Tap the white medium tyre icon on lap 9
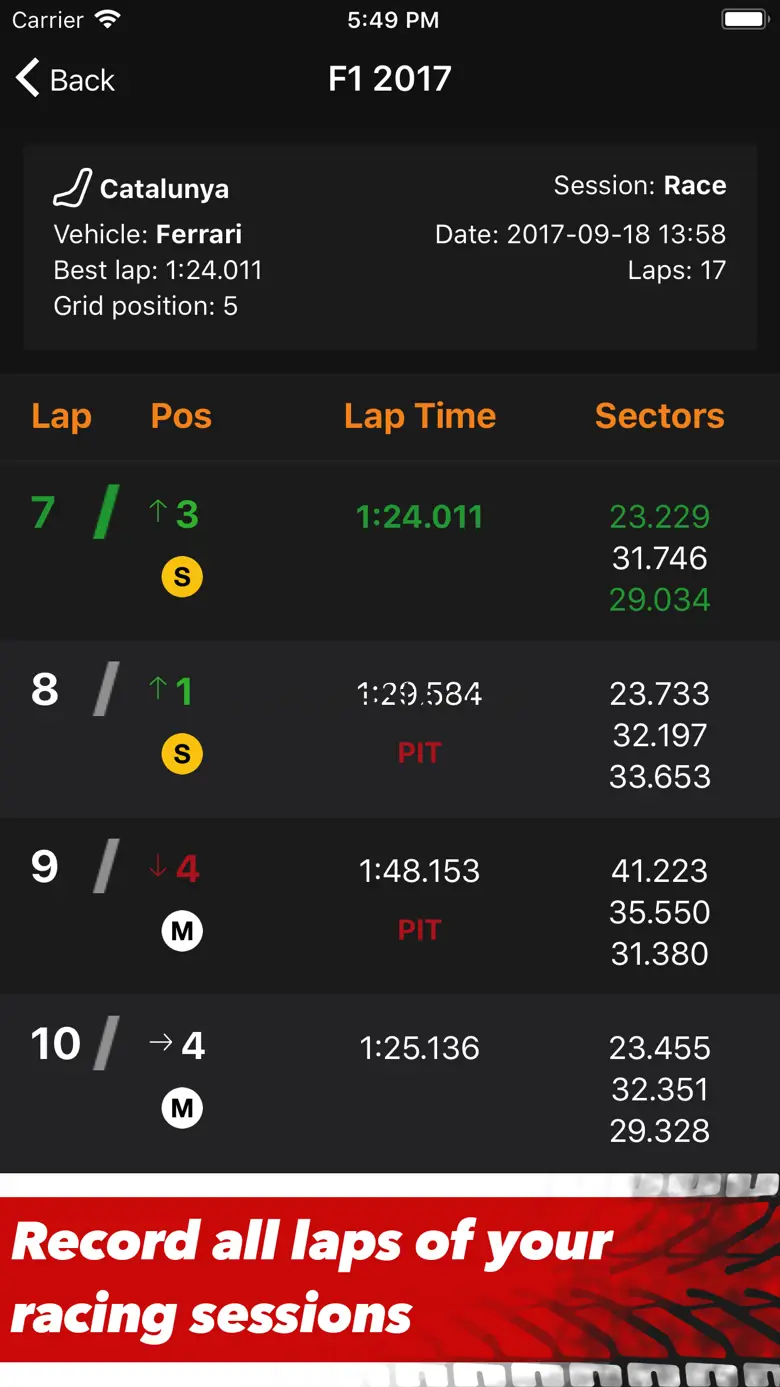 (x=182, y=931)
